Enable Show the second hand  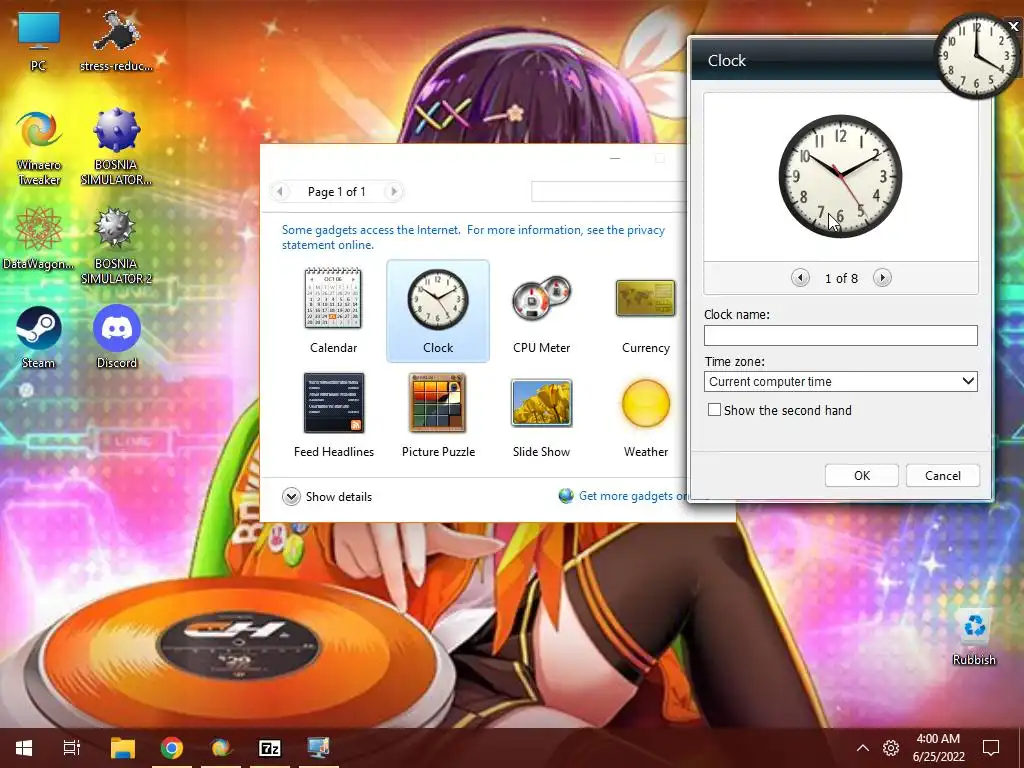pyautogui.click(x=714, y=409)
